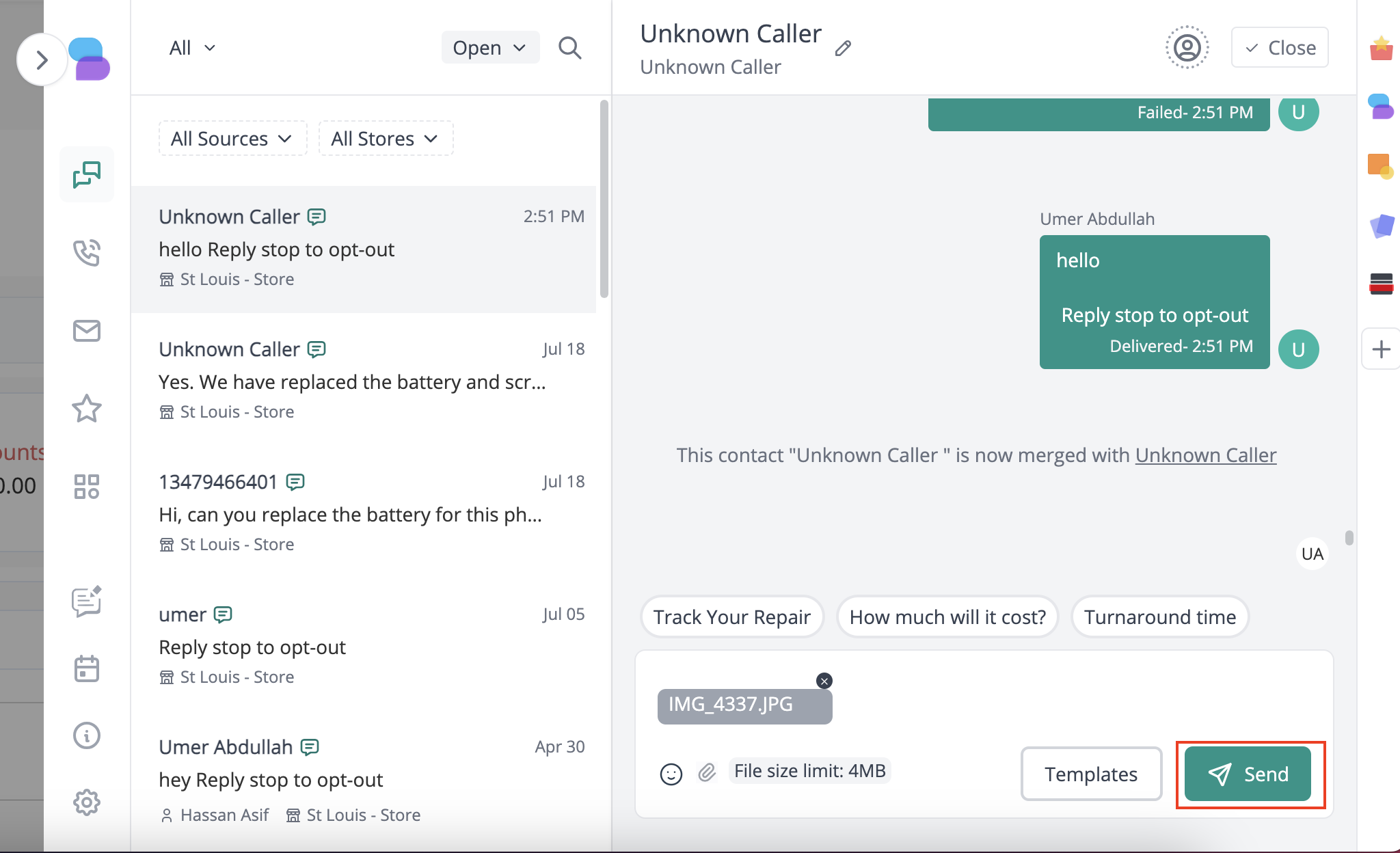The height and width of the screenshot is (853, 1400).
Task: Expand the All Sources dropdown
Action: coord(232,139)
